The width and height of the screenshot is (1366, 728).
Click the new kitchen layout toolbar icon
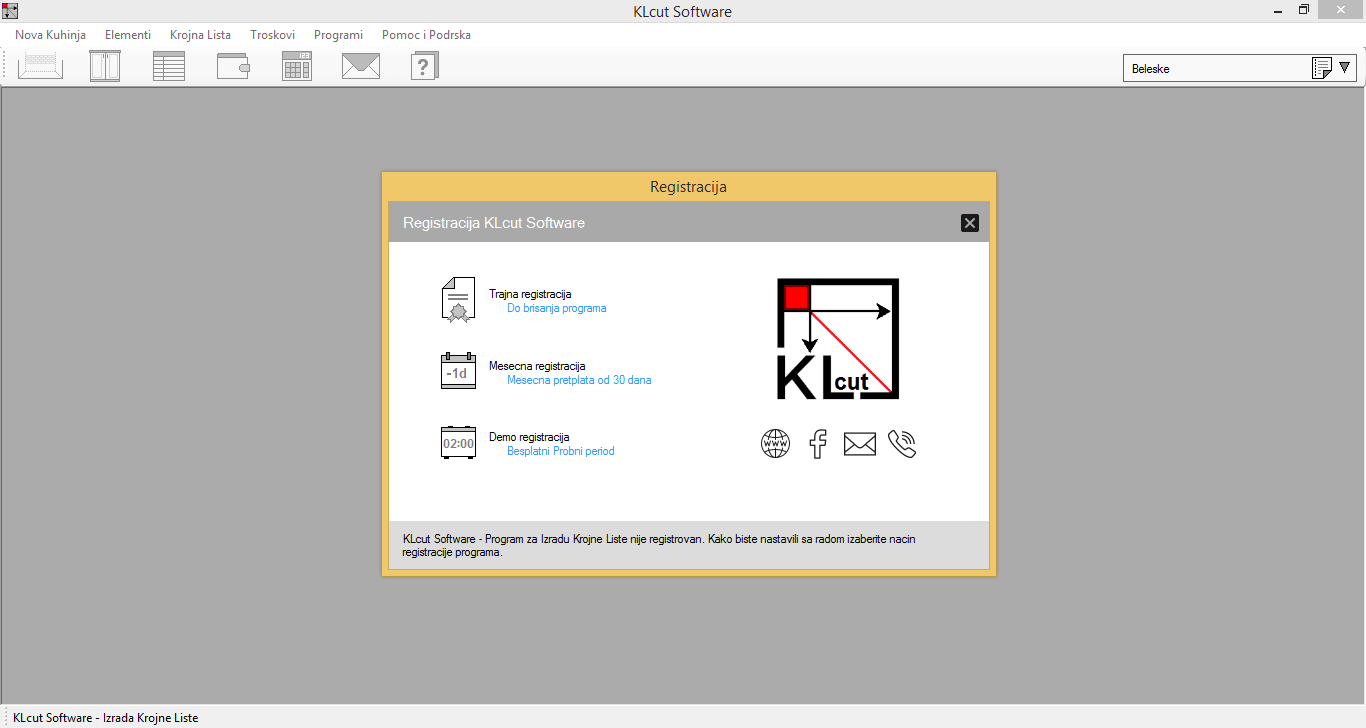(40, 67)
